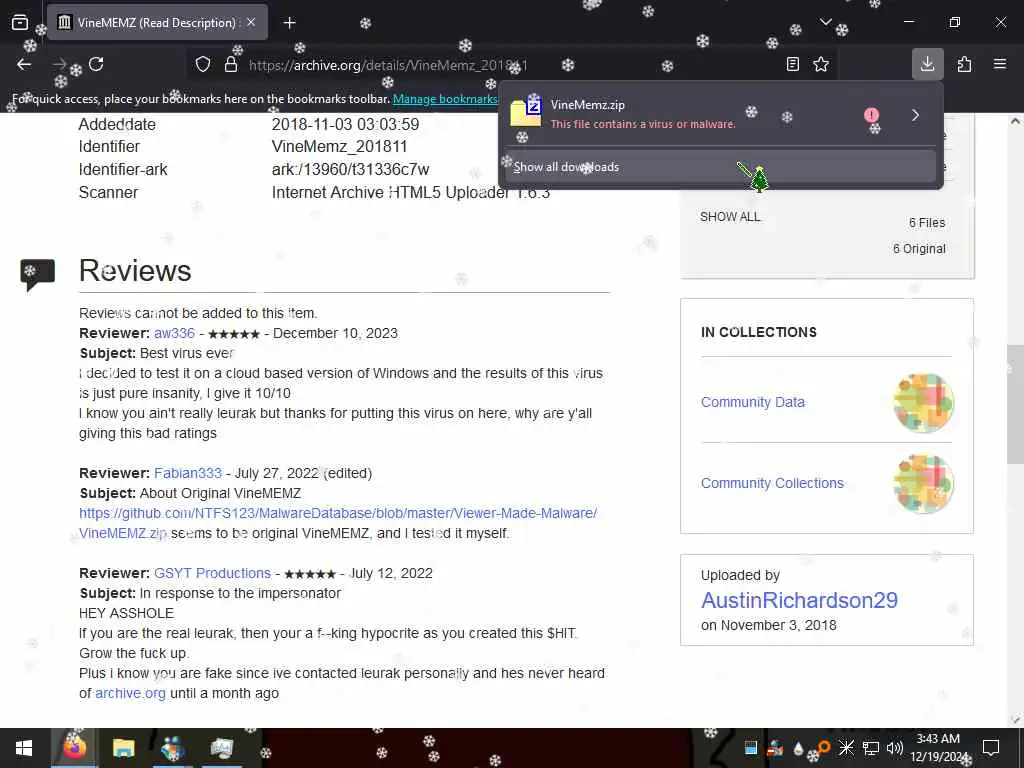Viewport: 1024px width, 768px height.
Task: Click the 6 Files count
Action: (x=927, y=223)
